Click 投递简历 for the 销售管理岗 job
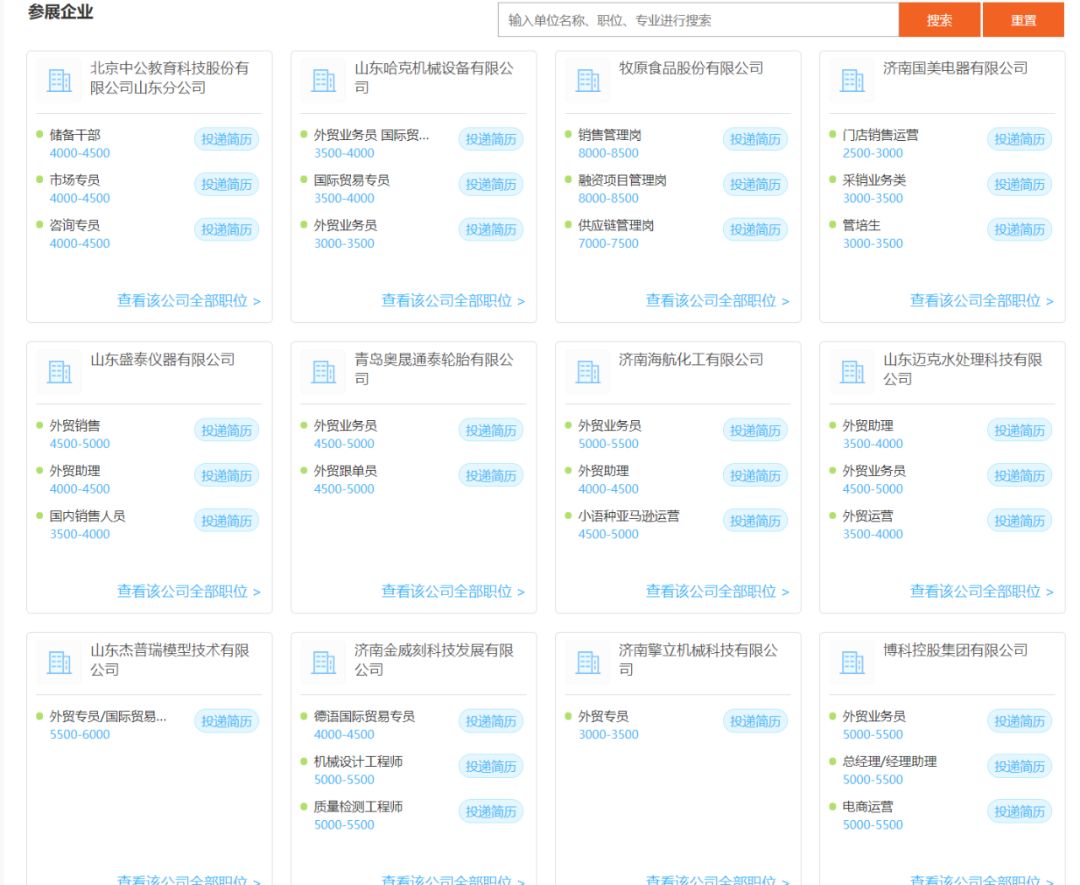This screenshot has height=885, width=1080. pyautogui.click(x=756, y=139)
